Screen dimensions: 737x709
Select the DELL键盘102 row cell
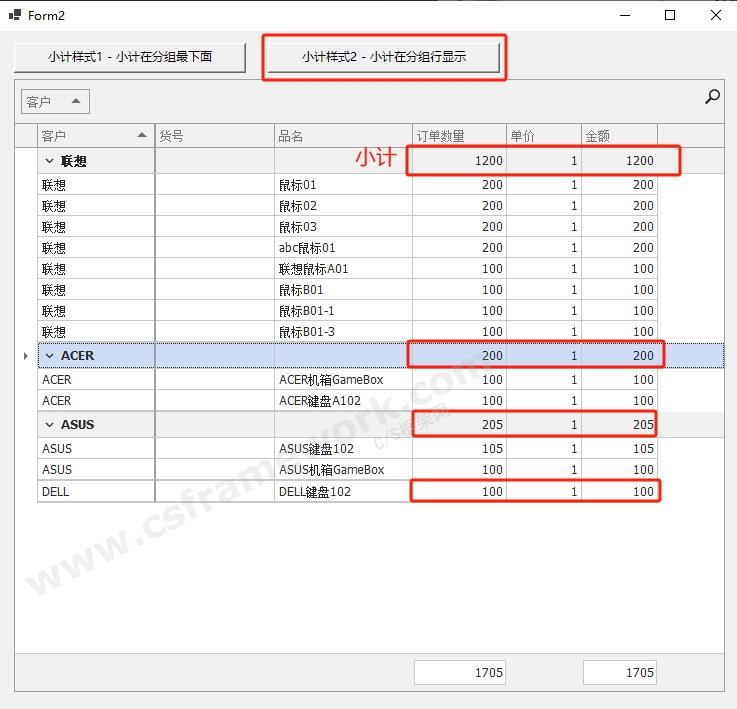[x=342, y=491]
